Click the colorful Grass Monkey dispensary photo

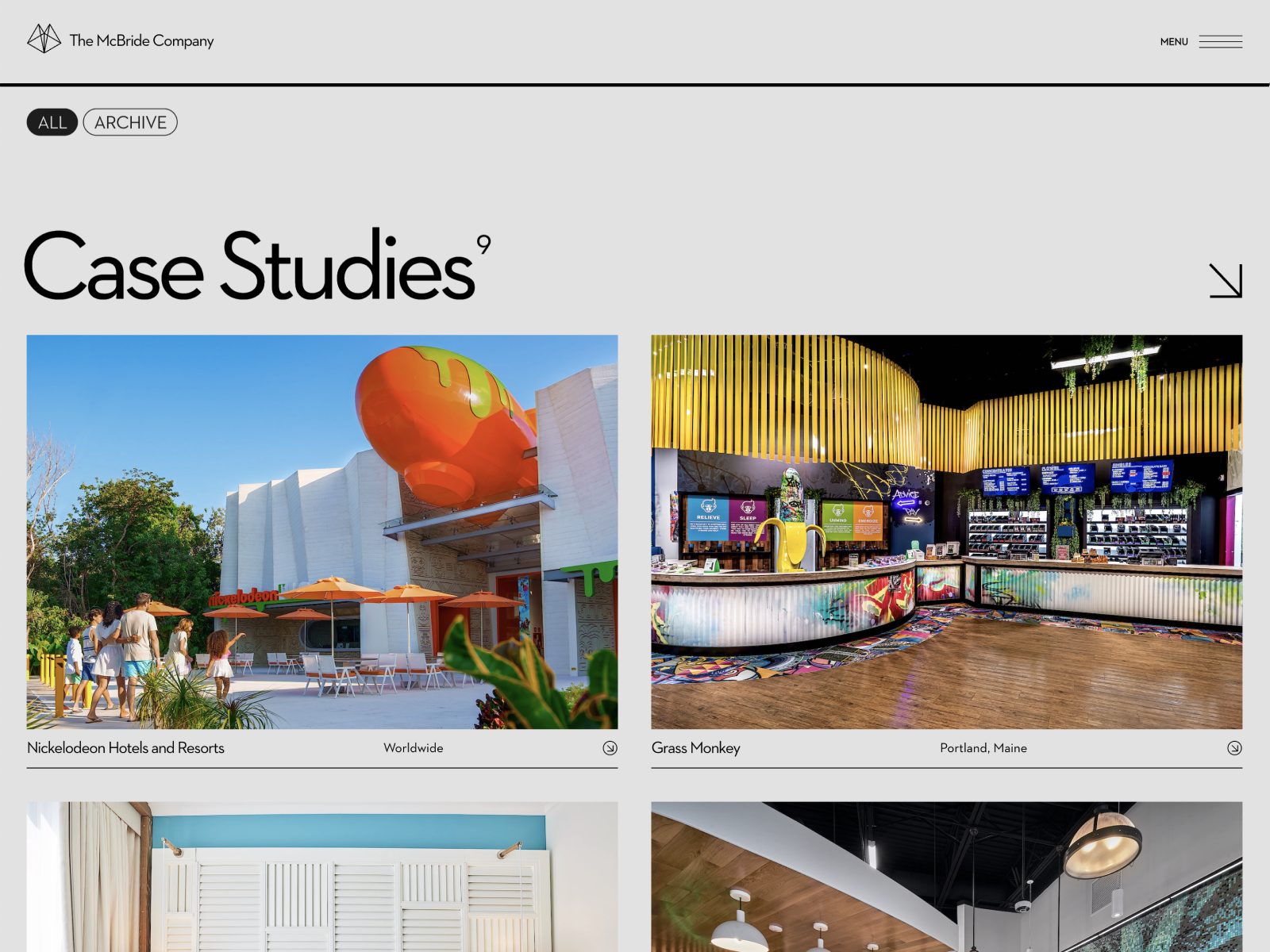pos(945,532)
